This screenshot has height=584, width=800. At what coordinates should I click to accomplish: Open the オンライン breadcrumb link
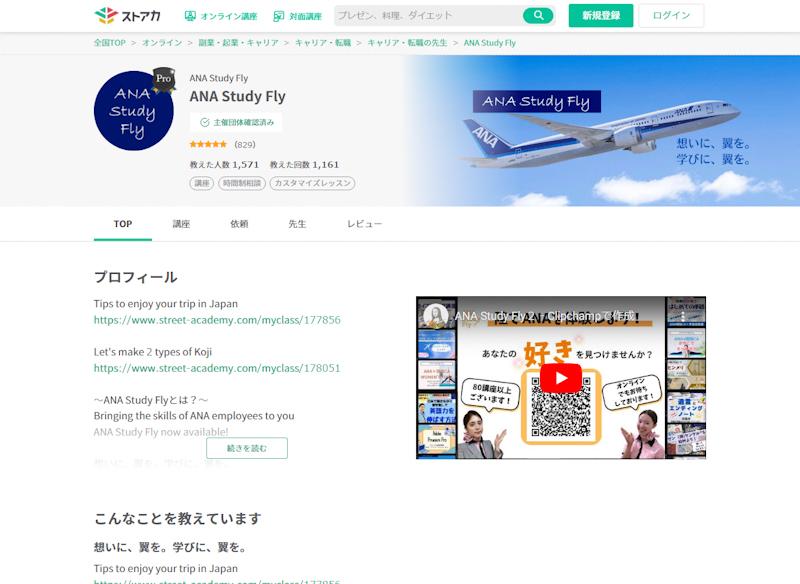pyautogui.click(x=162, y=43)
